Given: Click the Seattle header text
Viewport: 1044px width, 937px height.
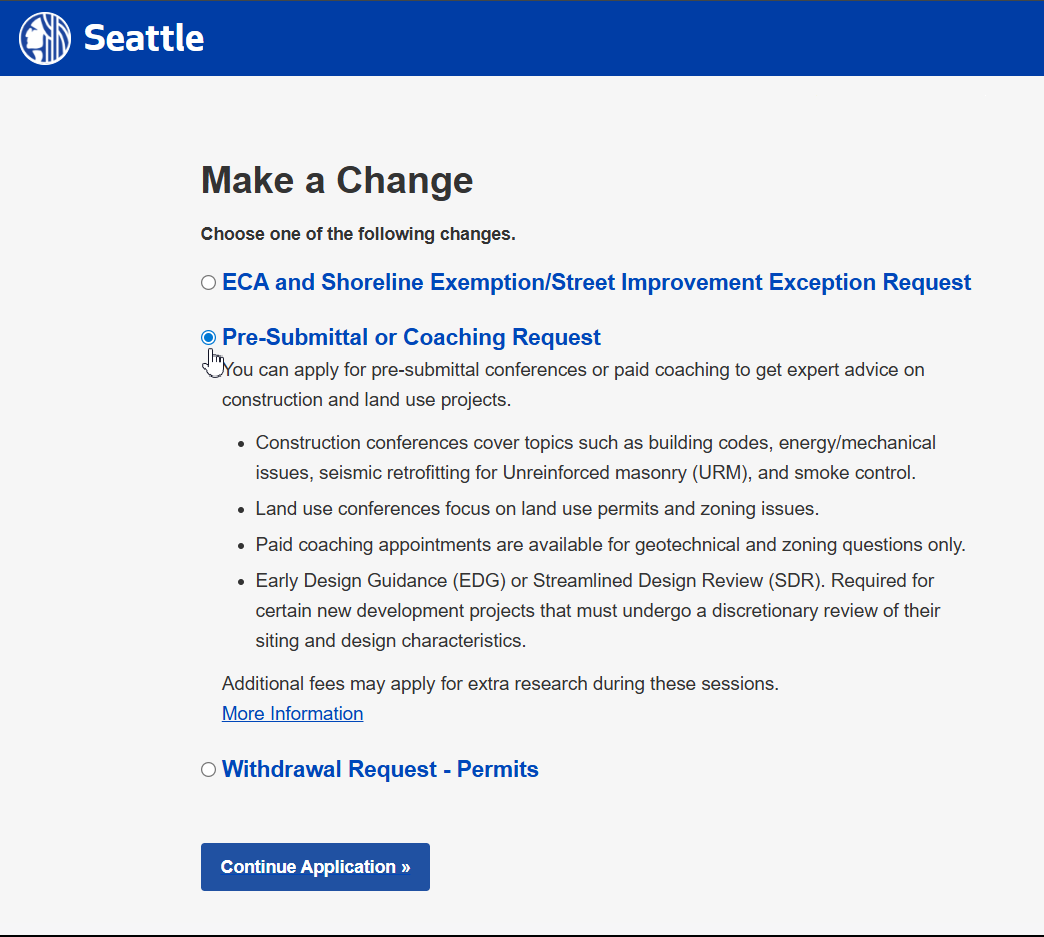Looking at the screenshot, I should (x=144, y=38).
